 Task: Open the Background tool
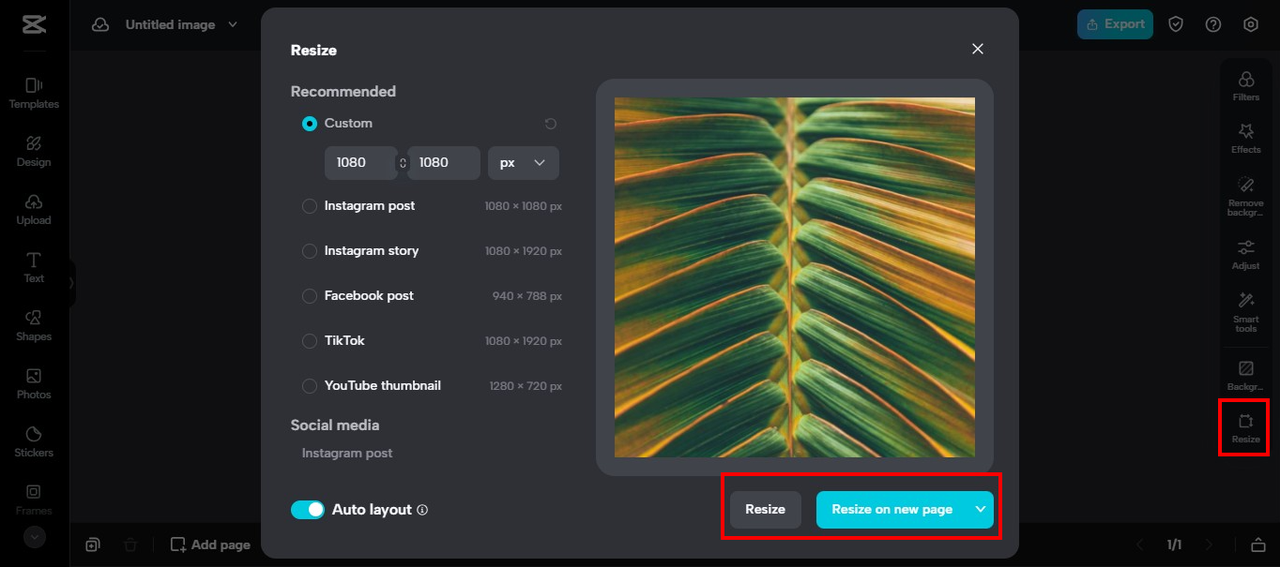coord(1246,375)
